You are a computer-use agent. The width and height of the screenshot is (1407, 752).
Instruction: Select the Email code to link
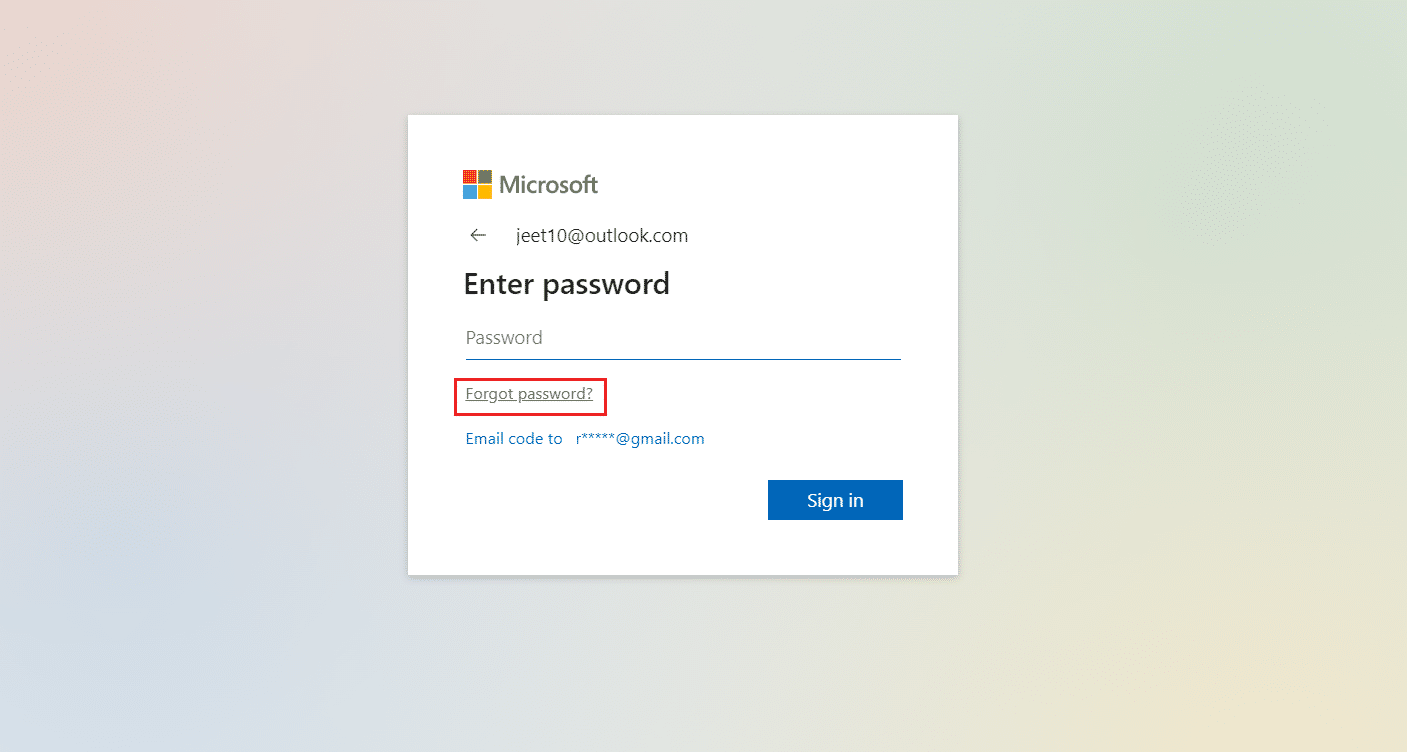click(x=514, y=439)
